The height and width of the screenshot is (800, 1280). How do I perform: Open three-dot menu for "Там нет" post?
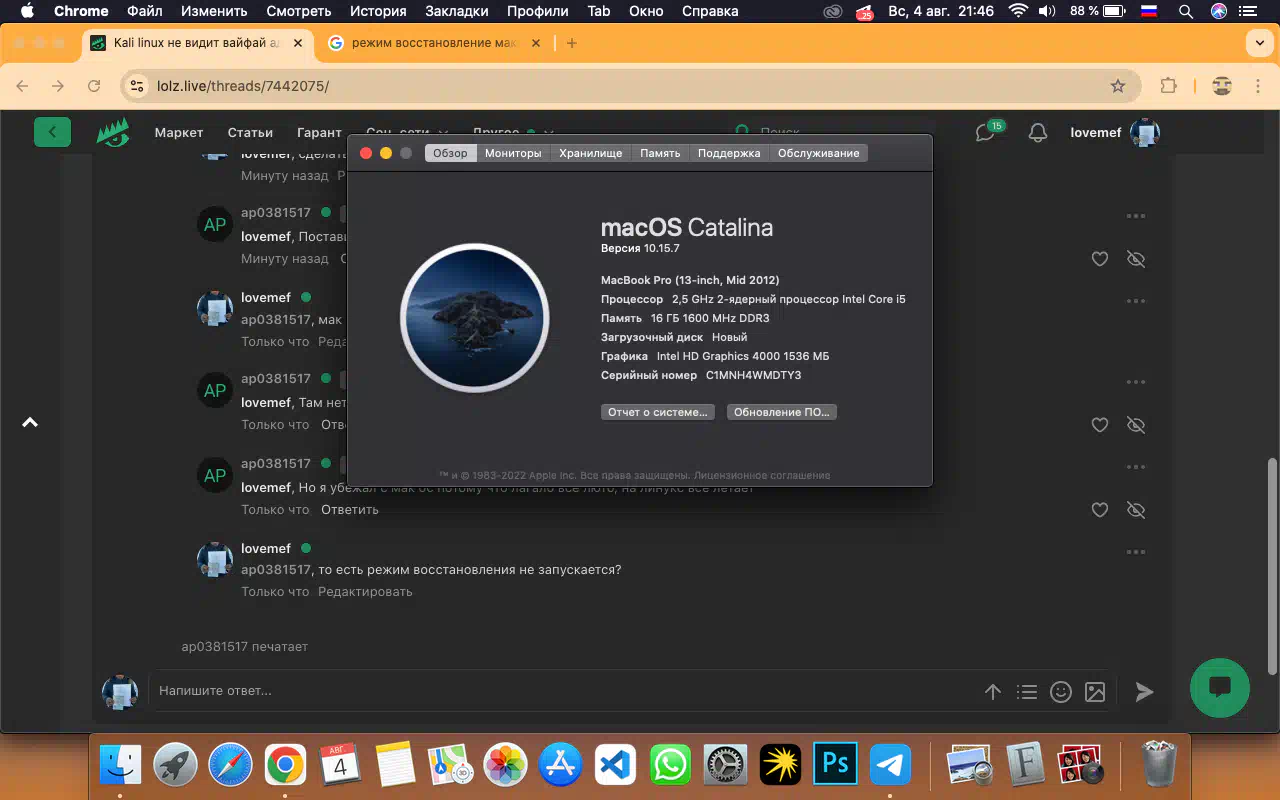pyautogui.click(x=1135, y=382)
